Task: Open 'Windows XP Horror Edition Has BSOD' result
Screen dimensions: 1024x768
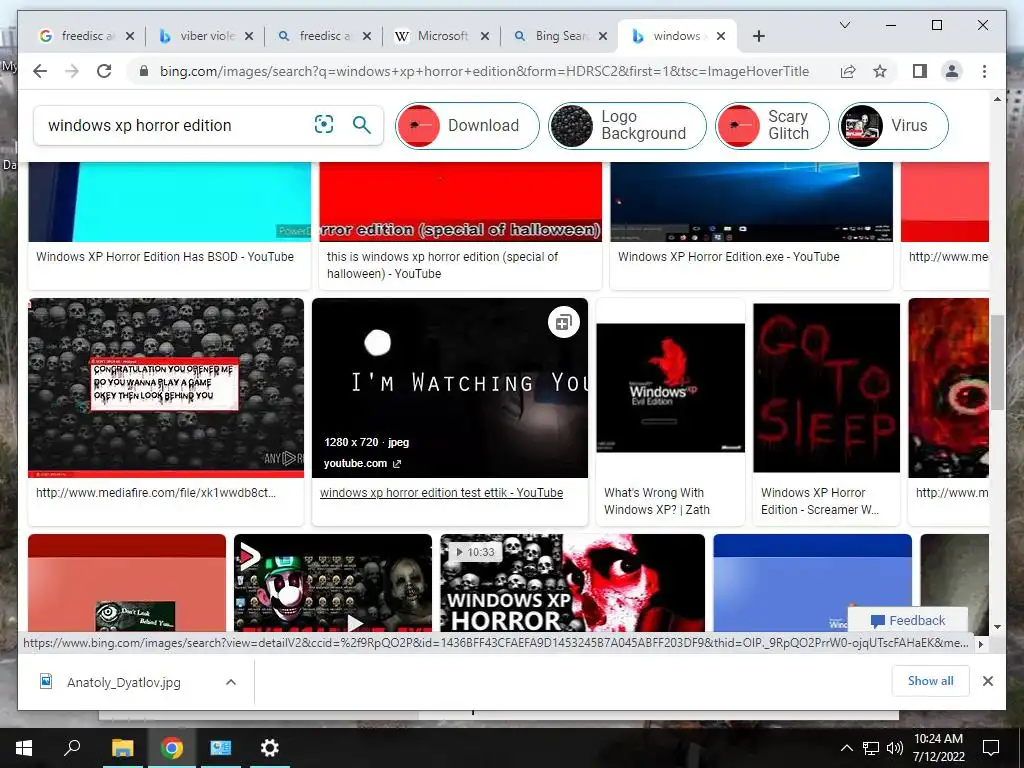Action: point(165,257)
